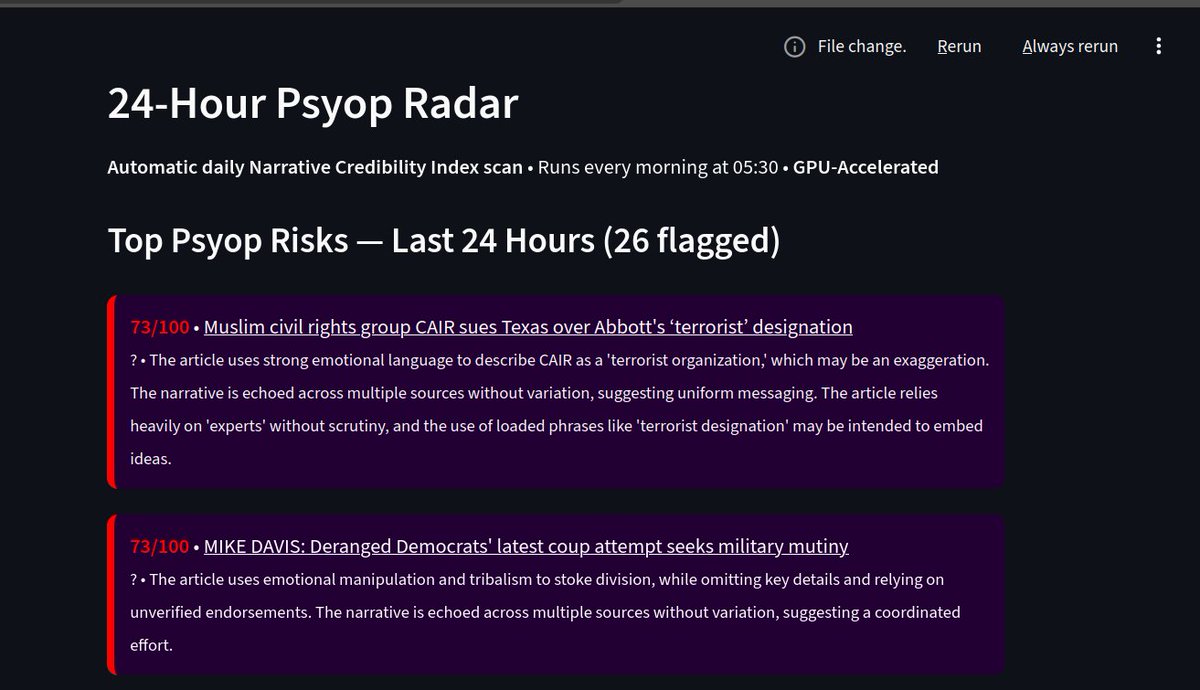1200x690 pixels.
Task: Click the red risk bar beside the CAIR article
Action: click(x=110, y=390)
